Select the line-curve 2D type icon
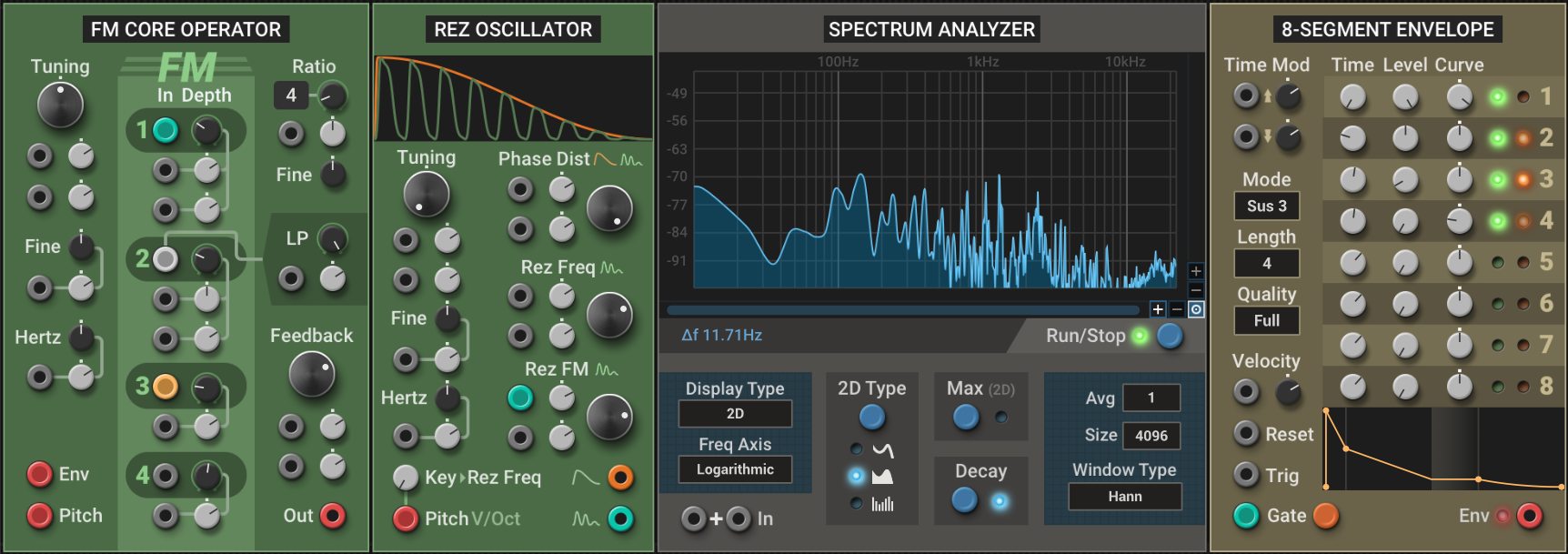1568x554 pixels. [x=882, y=449]
